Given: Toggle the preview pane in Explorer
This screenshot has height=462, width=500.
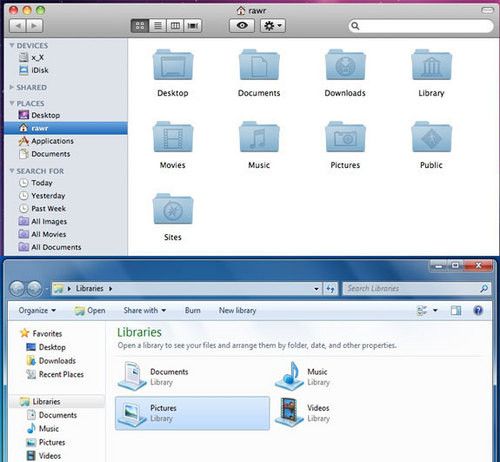Looking at the screenshot, I should coord(456,311).
